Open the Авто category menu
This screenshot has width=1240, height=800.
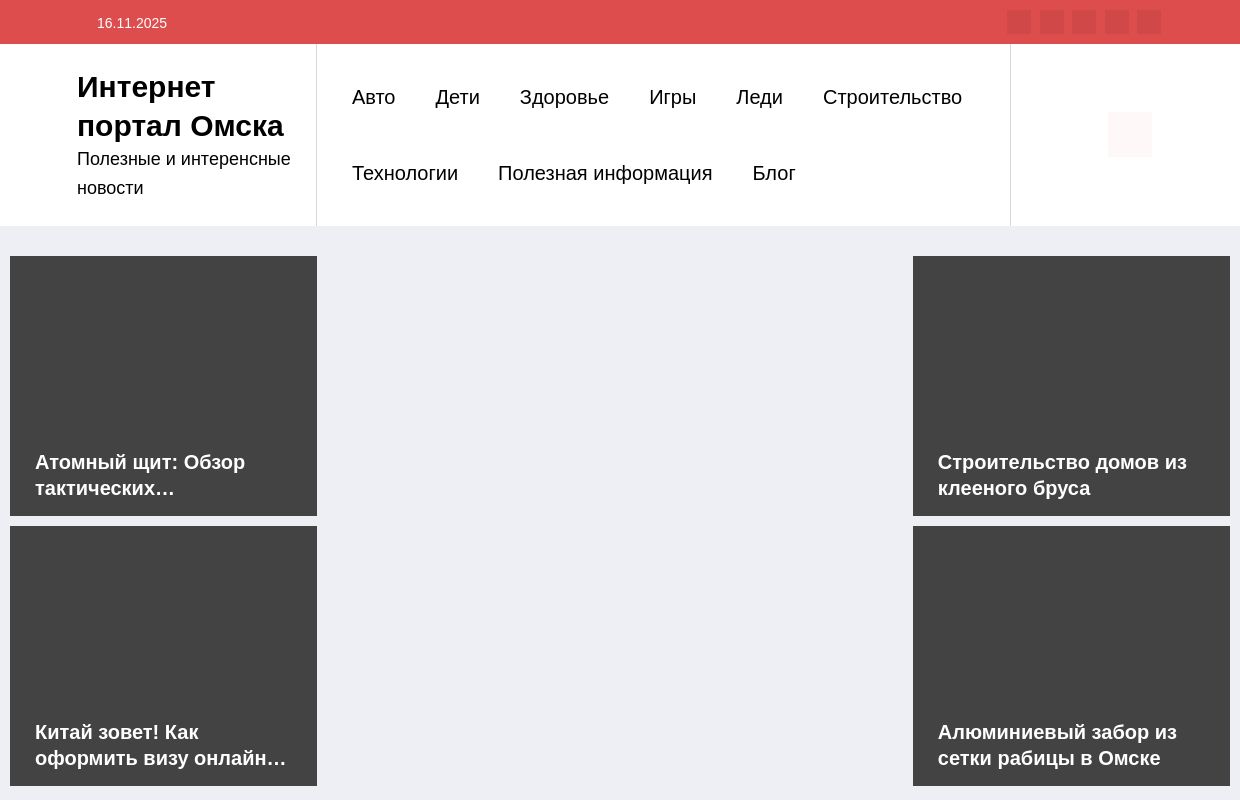373,97
